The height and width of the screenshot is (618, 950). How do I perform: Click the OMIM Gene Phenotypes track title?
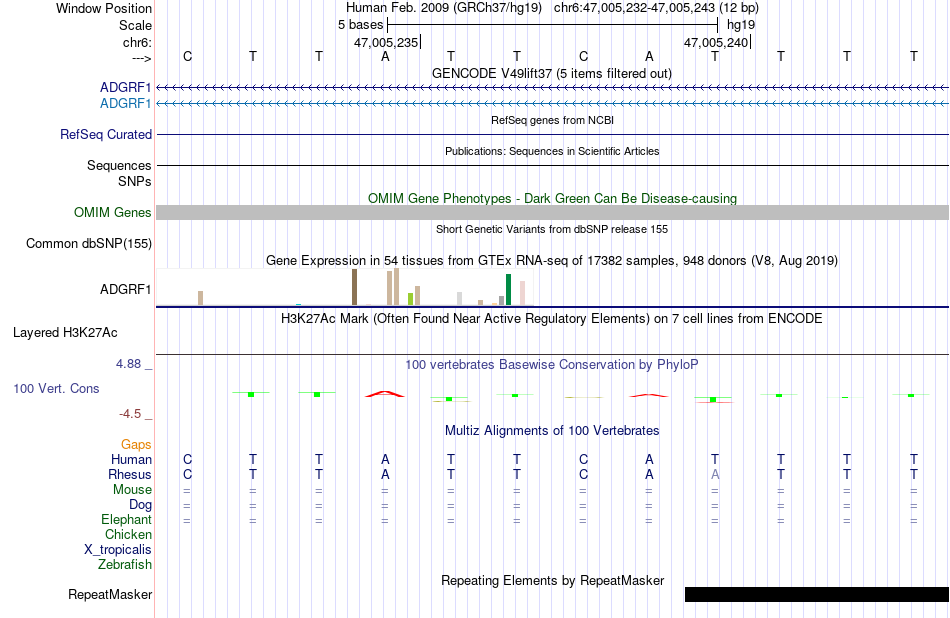pos(553,198)
